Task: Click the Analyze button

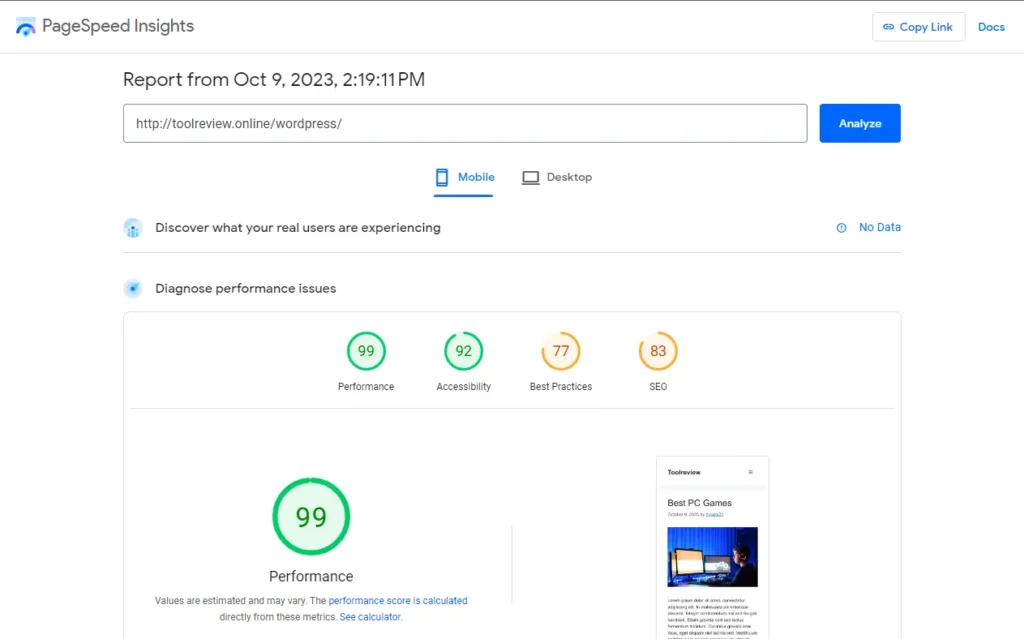Action: (x=859, y=123)
